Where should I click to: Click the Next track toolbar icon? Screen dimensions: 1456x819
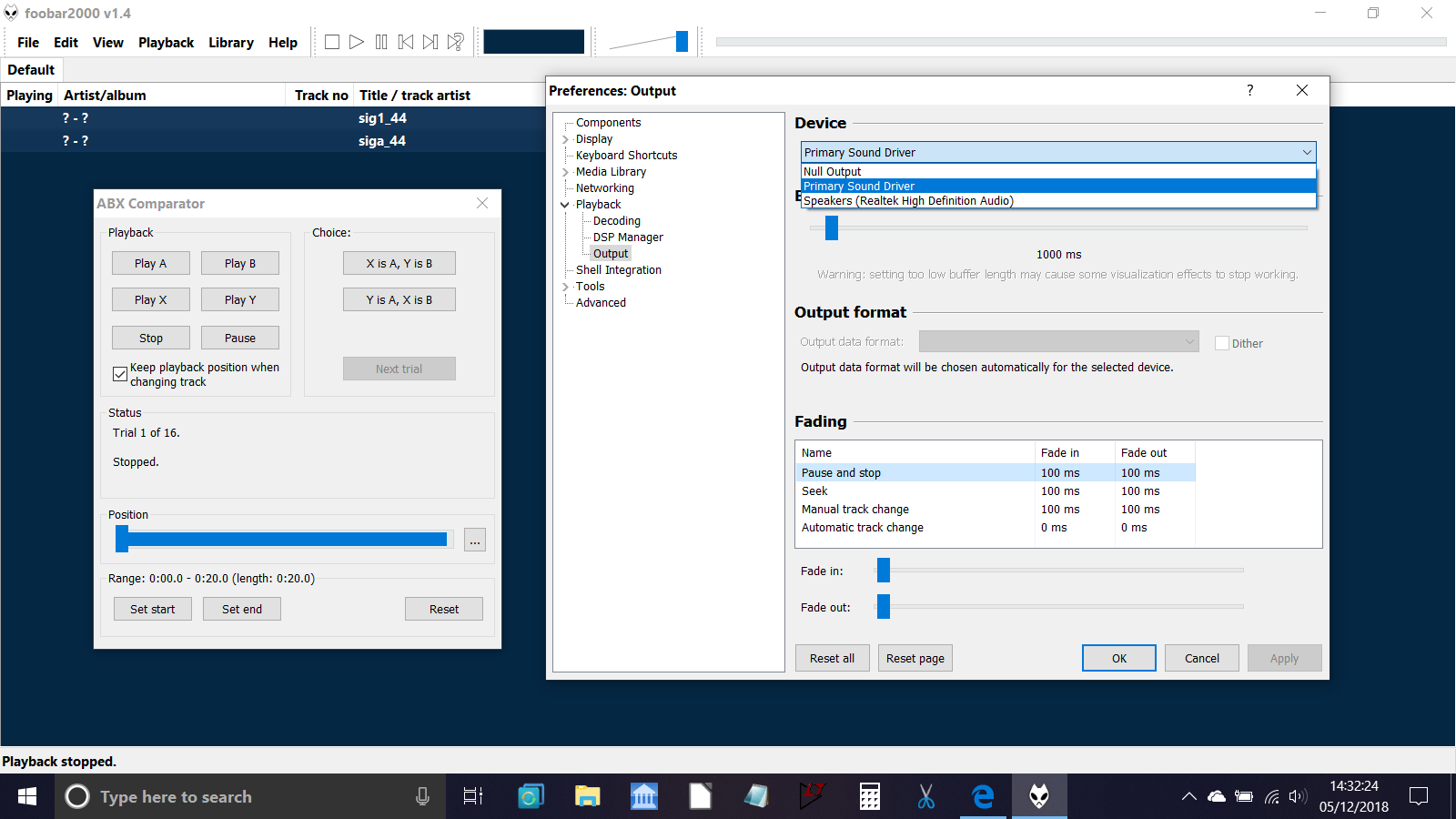click(x=430, y=42)
